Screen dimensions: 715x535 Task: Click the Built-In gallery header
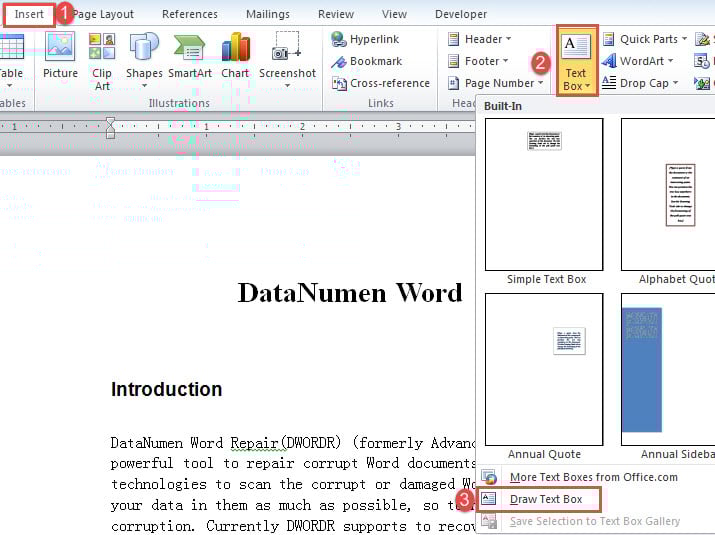(x=503, y=106)
